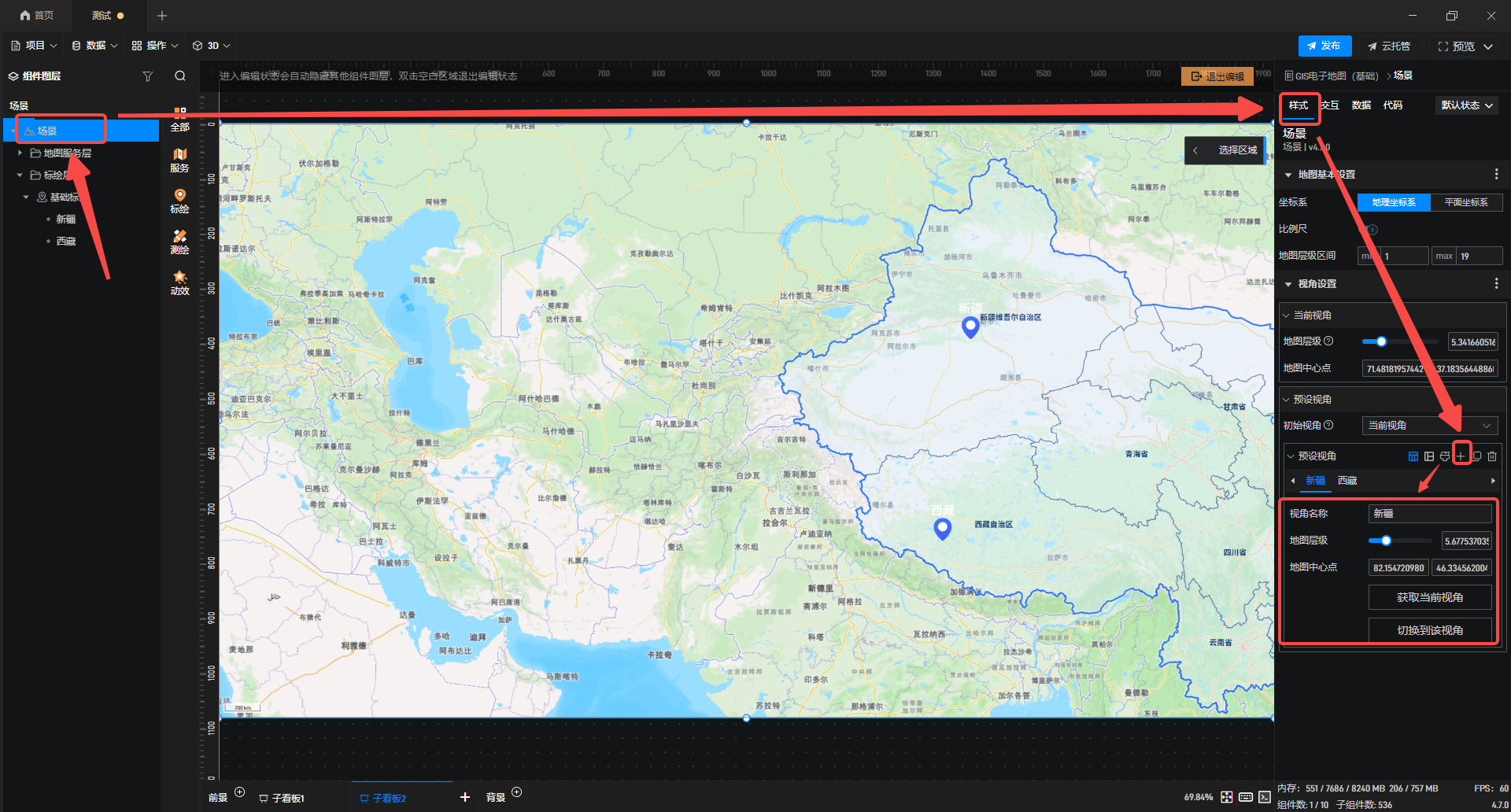Click the 获取当前视角 button

tap(1429, 597)
